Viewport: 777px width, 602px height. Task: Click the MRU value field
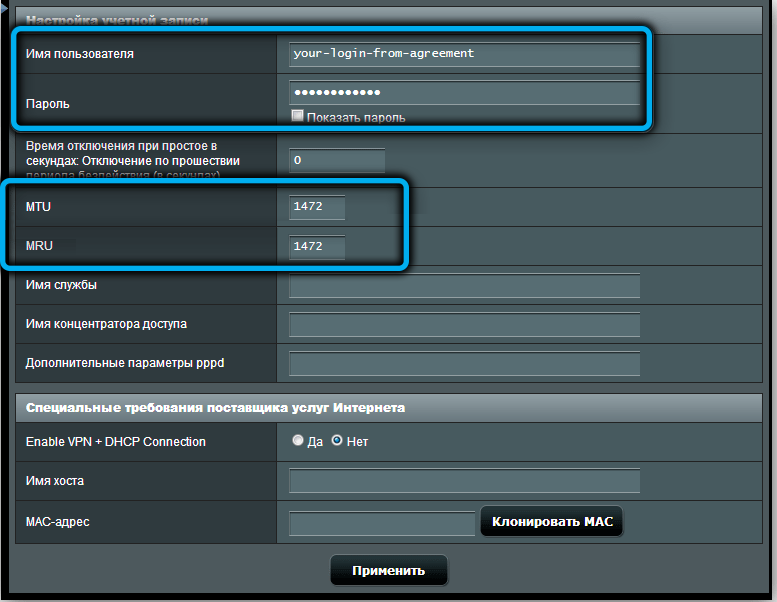click(317, 247)
